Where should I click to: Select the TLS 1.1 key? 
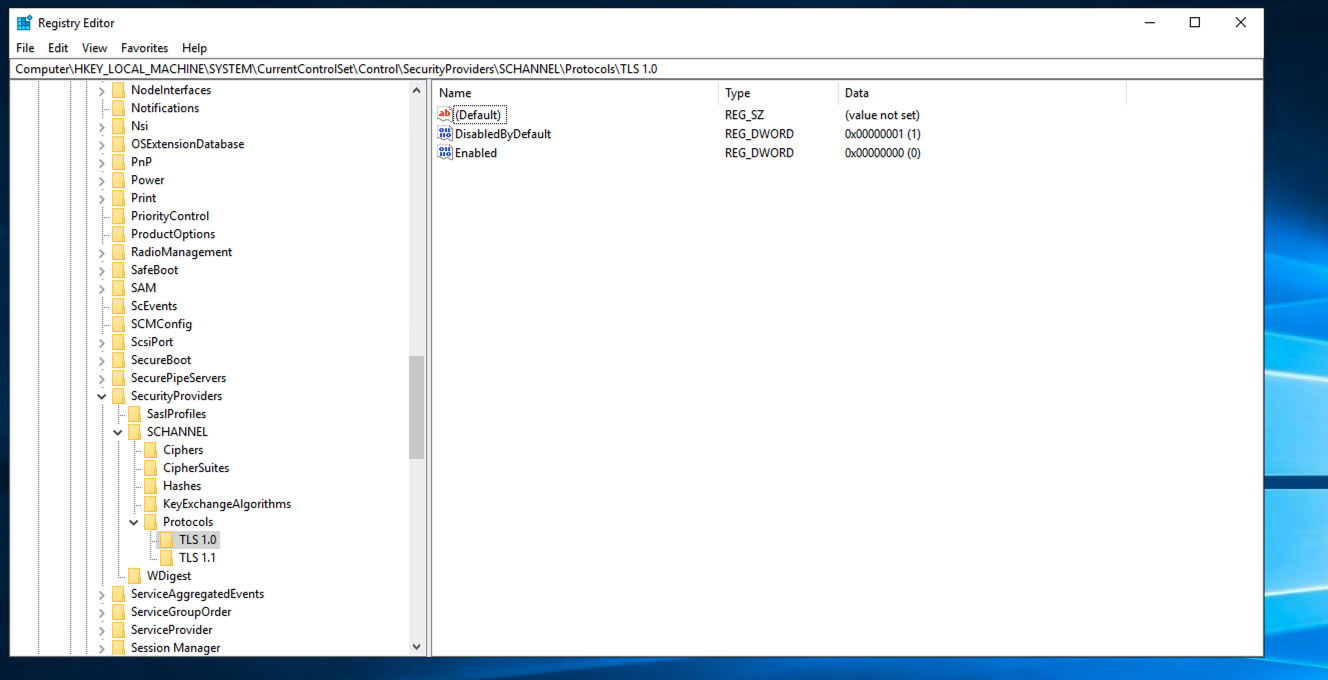pyautogui.click(x=197, y=558)
